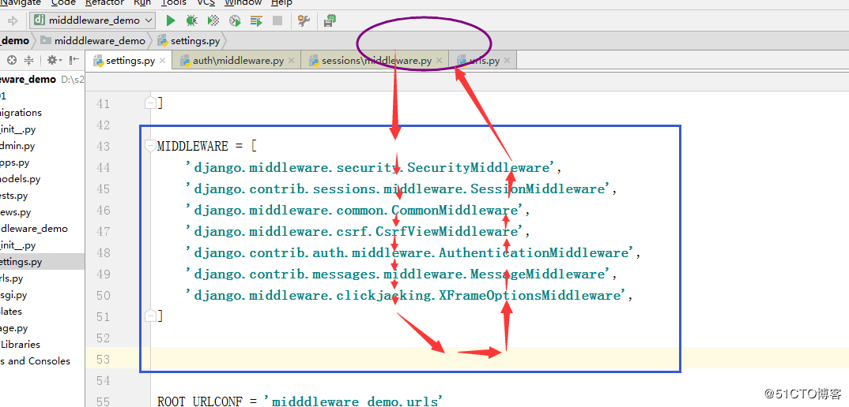Close the settings.py tab
The width and height of the screenshot is (849, 407).
162,61
